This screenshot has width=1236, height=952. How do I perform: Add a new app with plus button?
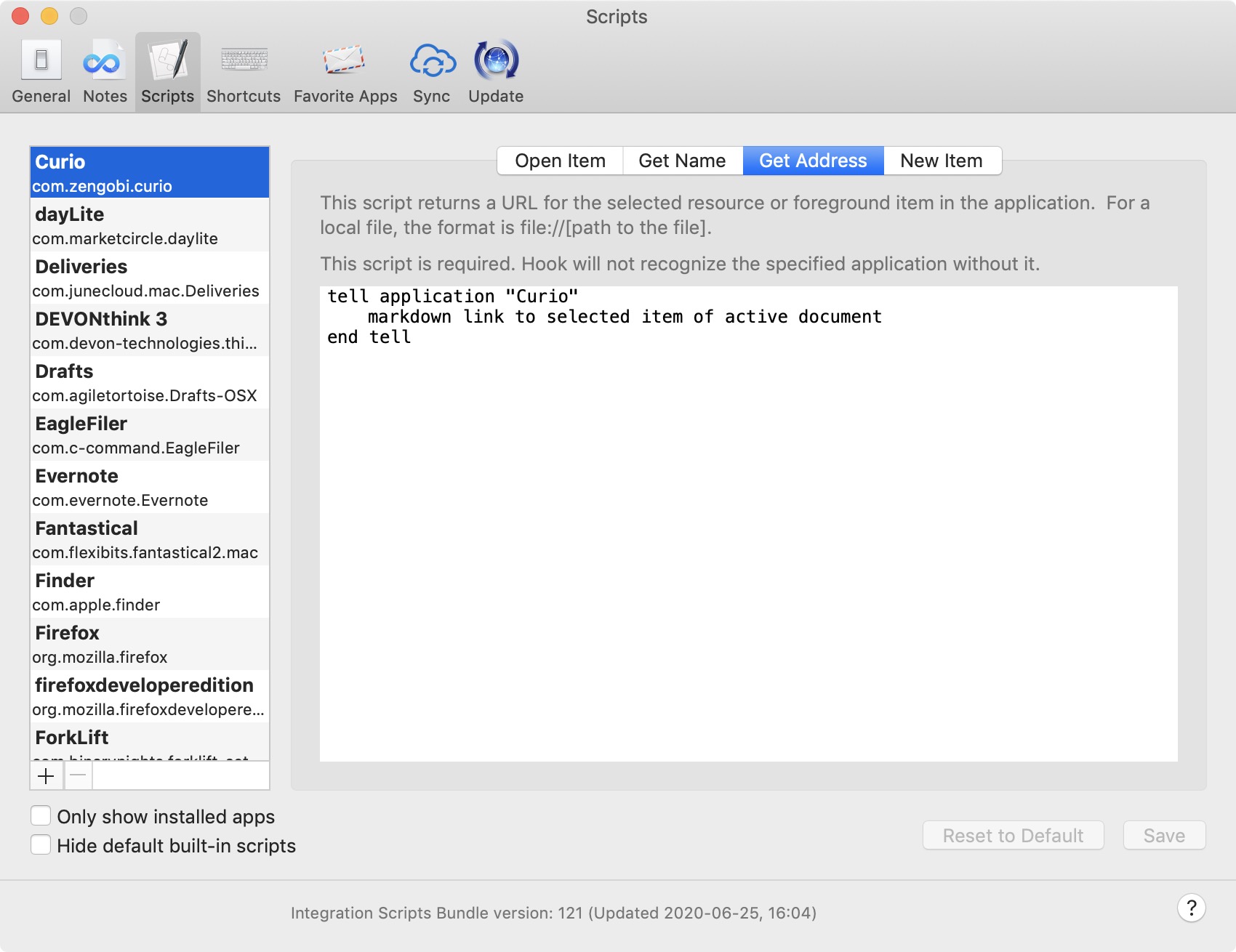46,776
